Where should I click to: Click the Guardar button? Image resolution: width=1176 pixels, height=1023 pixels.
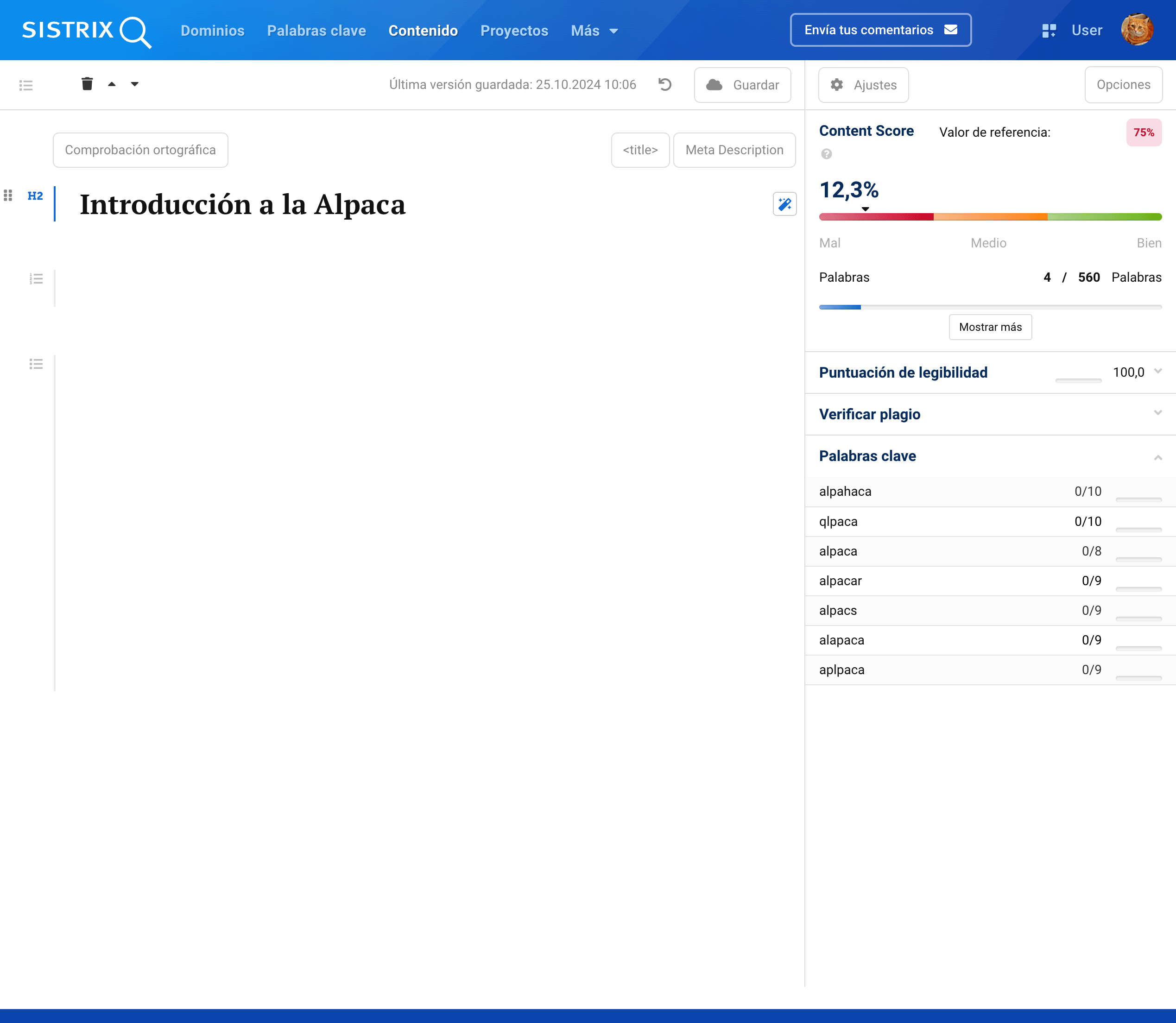[x=742, y=85]
